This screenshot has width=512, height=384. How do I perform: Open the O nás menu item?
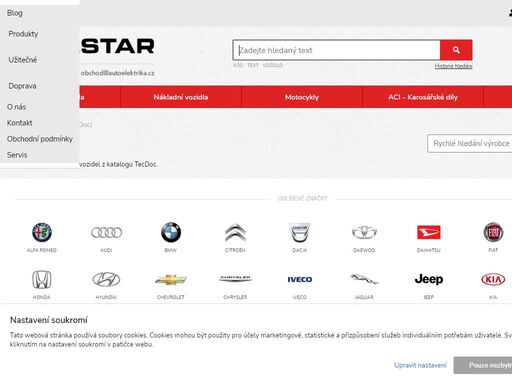[x=16, y=107]
